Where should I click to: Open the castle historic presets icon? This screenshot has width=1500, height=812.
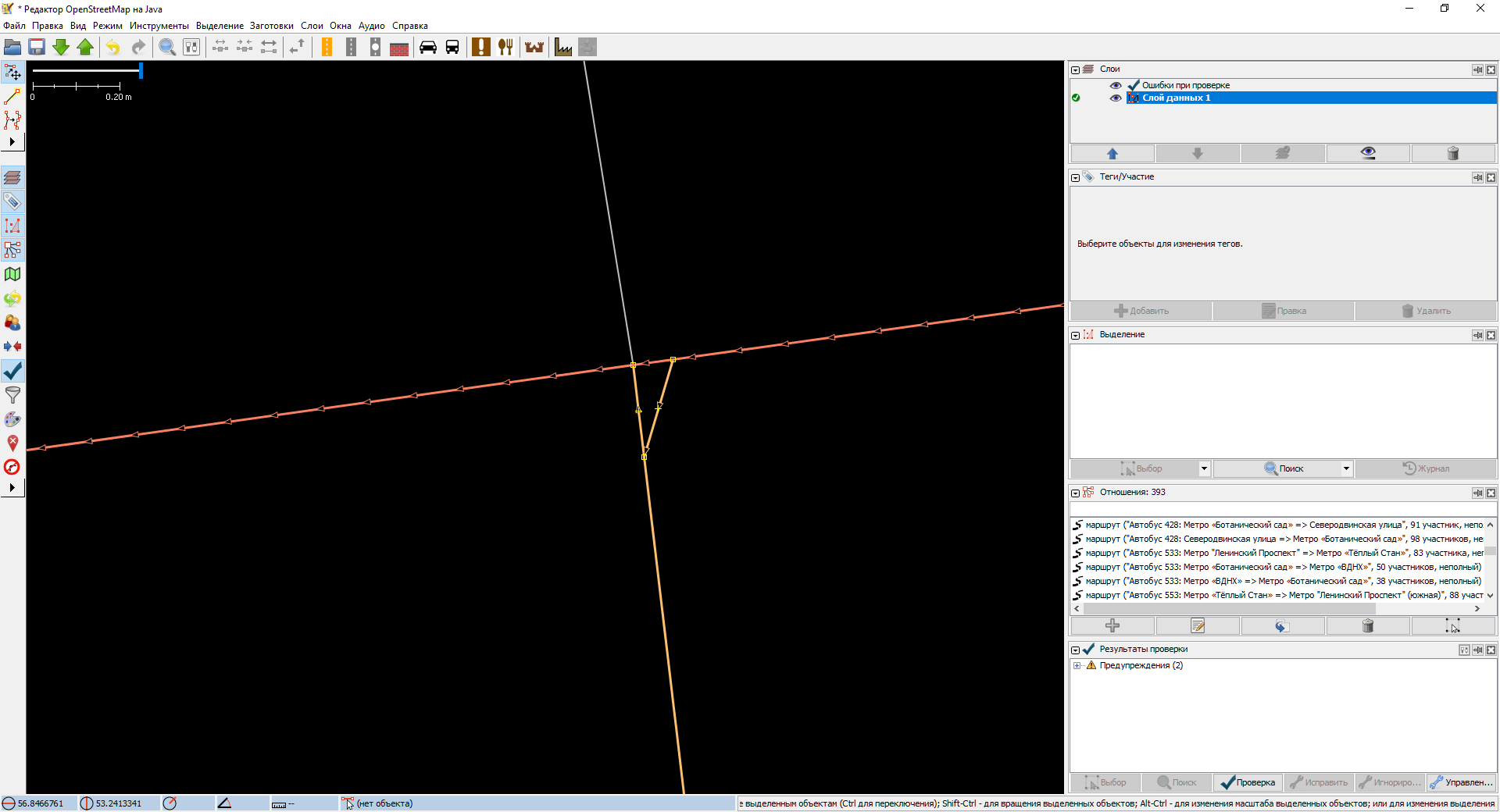534,47
